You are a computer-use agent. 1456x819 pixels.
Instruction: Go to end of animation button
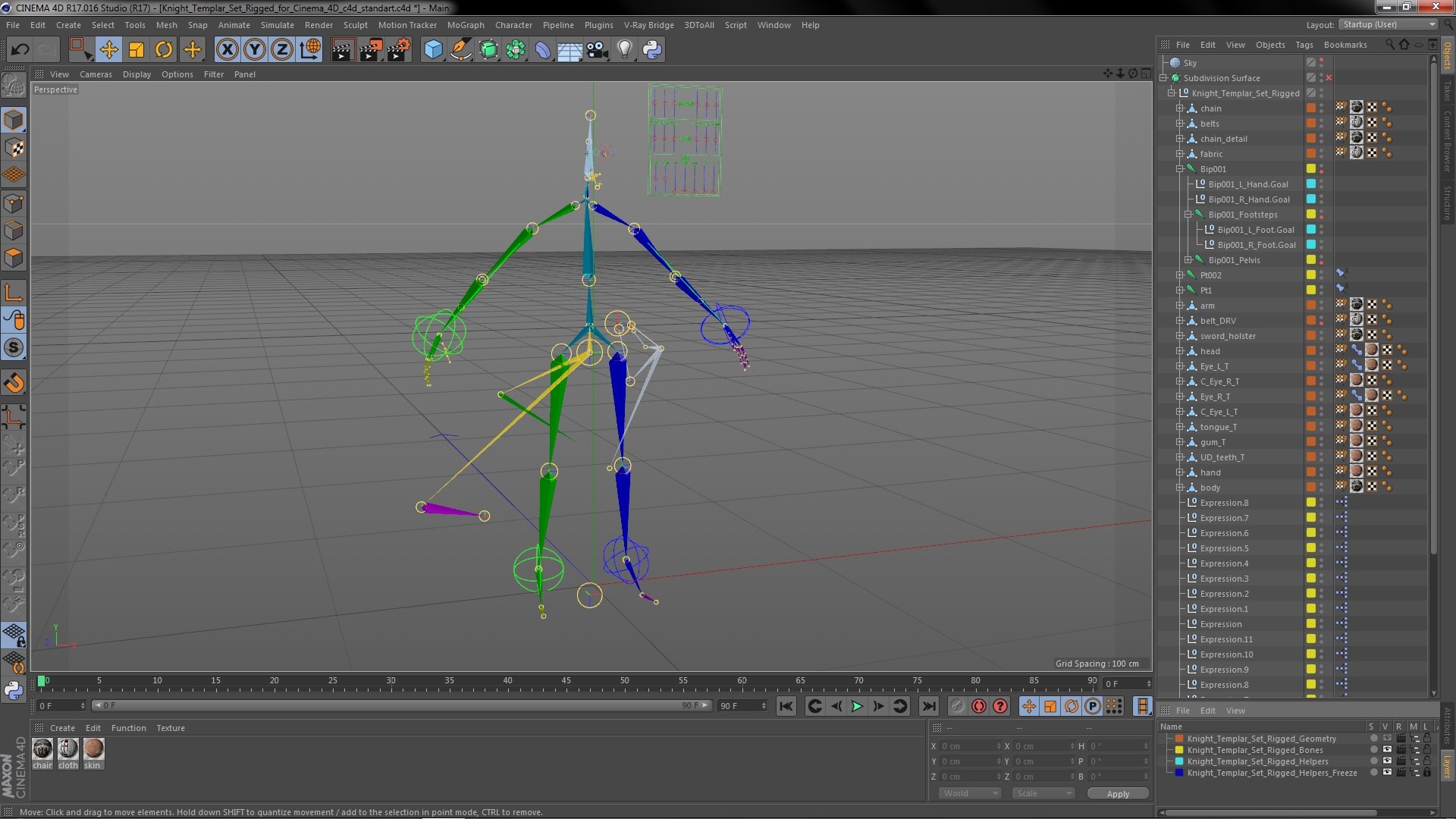[928, 707]
